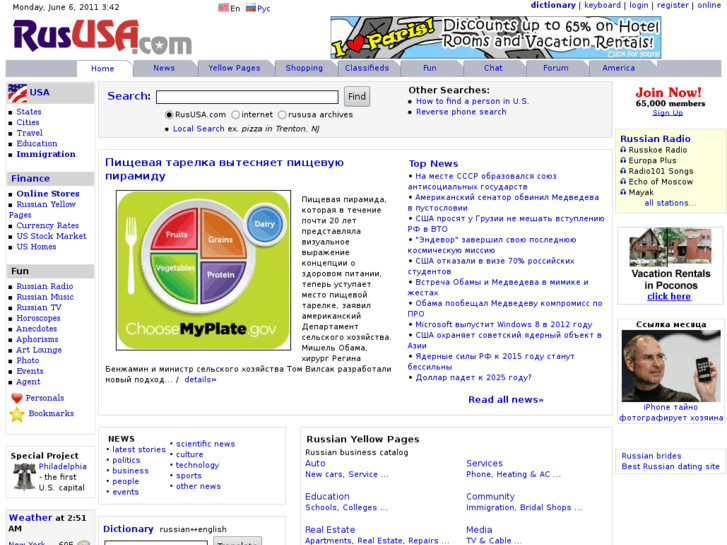Open the main article headline link

tap(224, 169)
